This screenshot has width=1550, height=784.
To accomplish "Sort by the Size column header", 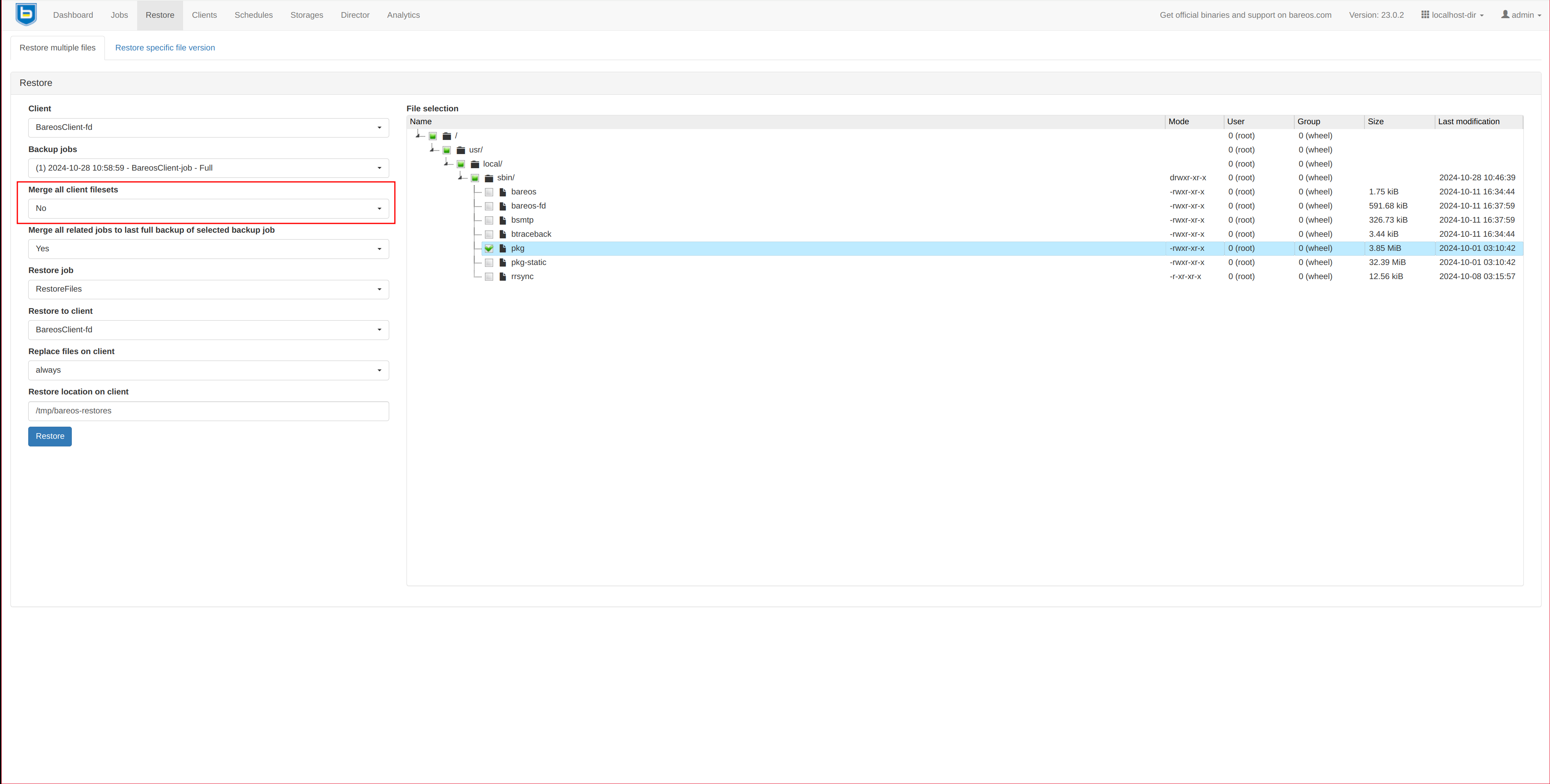I will (1375, 121).
